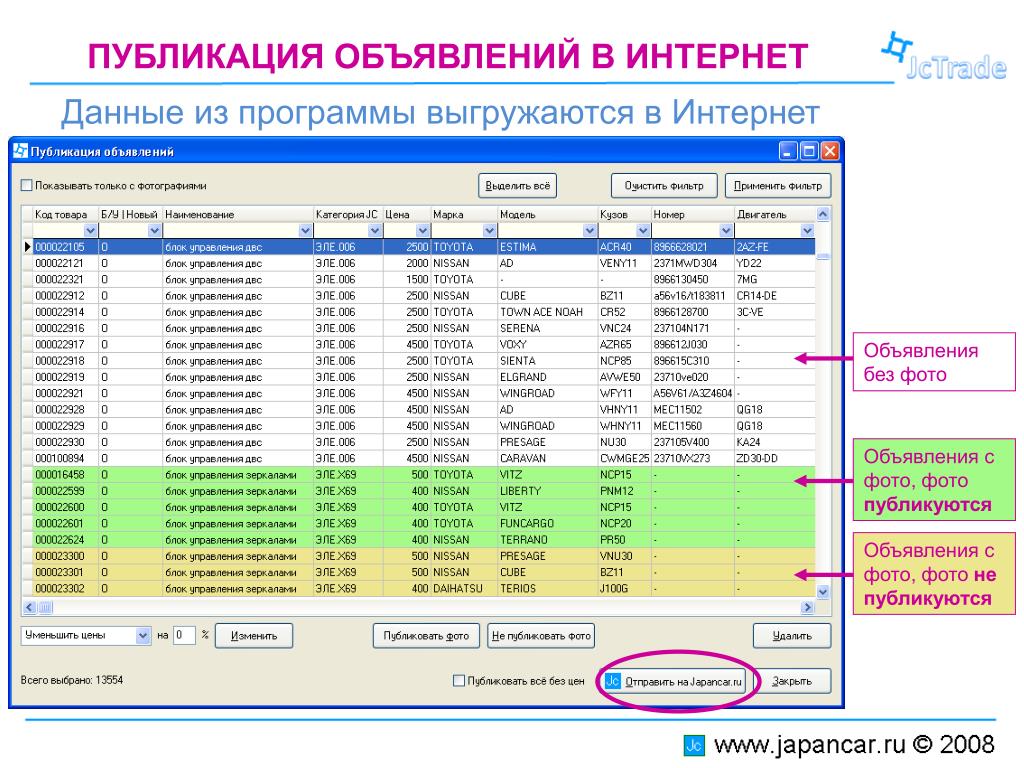This screenshot has width=1024, height=768.
Task: Click engine cell 'ZD30-DD'
Action: (x=775, y=458)
